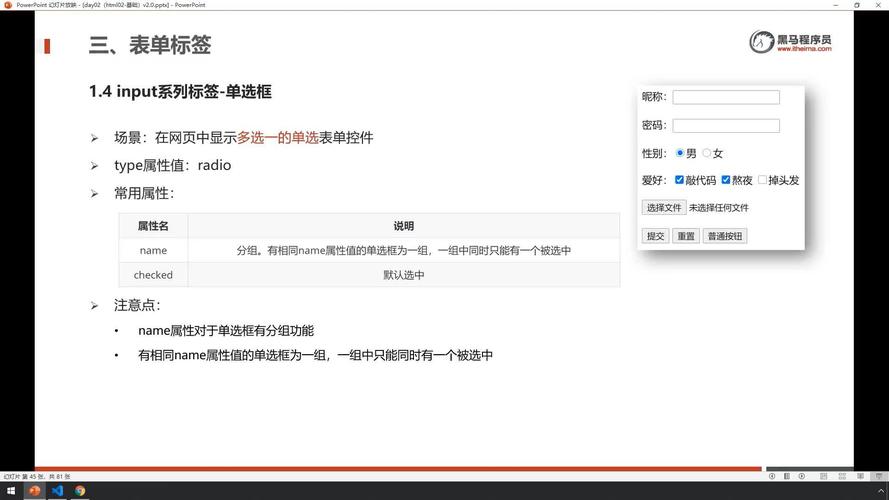
Task: Open the Windows Start menu
Action: tap(11, 491)
